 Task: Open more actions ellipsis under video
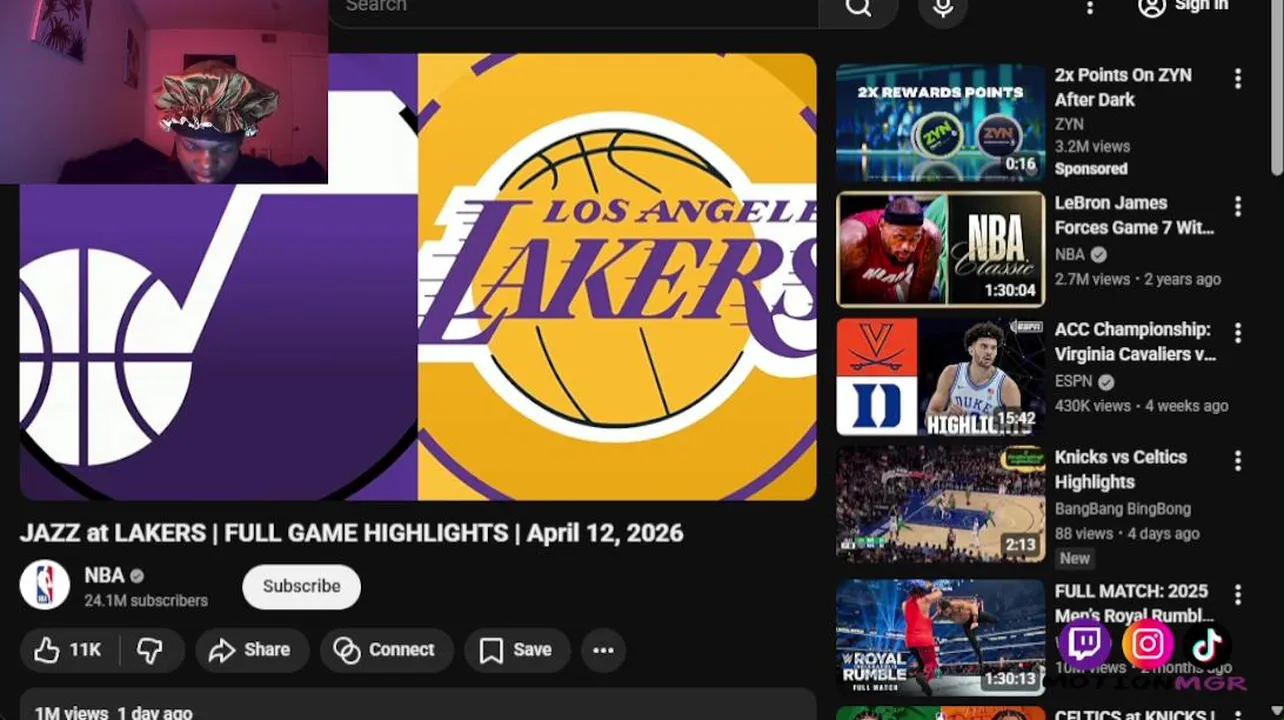click(x=603, y=650)
